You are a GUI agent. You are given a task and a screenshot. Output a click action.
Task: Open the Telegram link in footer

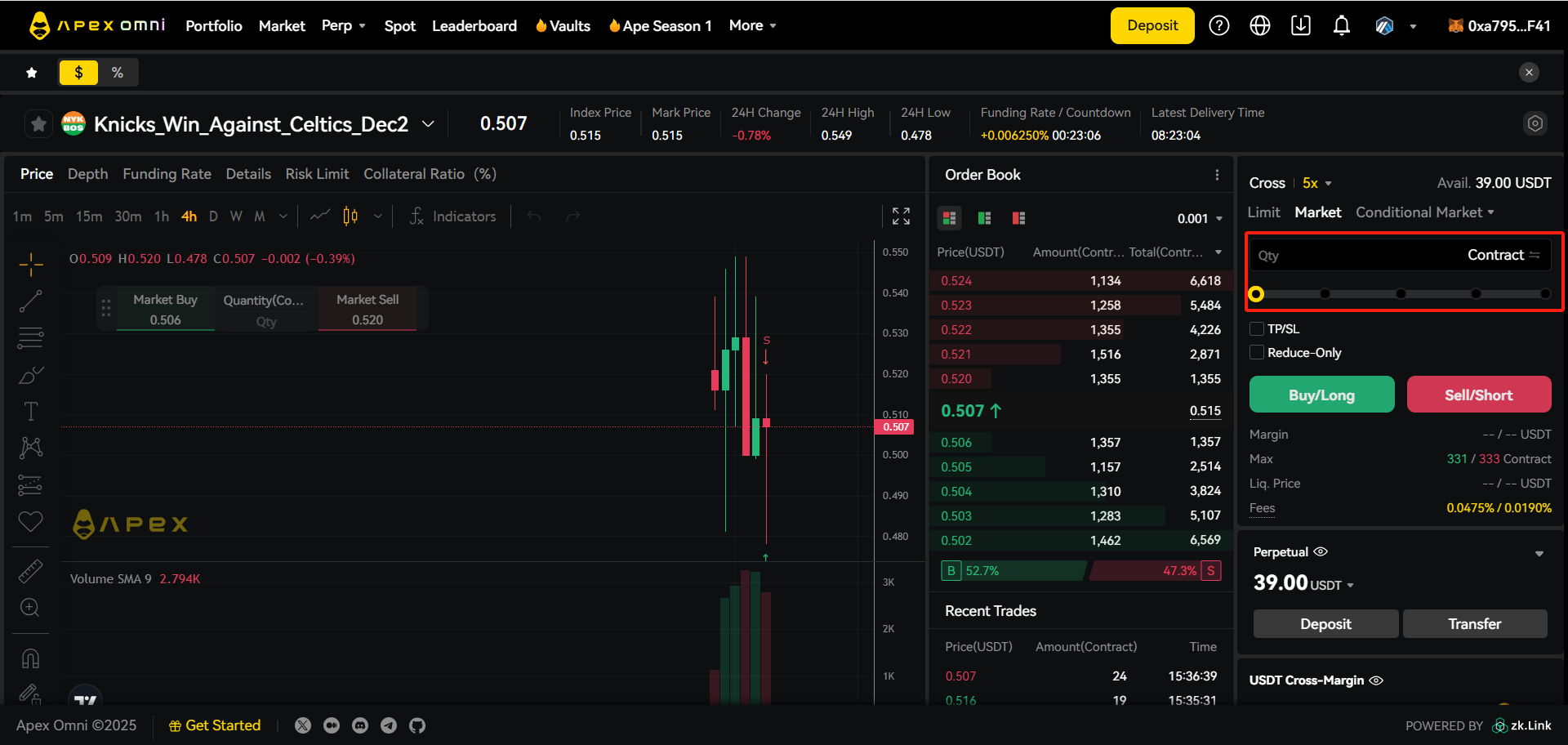pyautogui.click(x=389, y=725)
